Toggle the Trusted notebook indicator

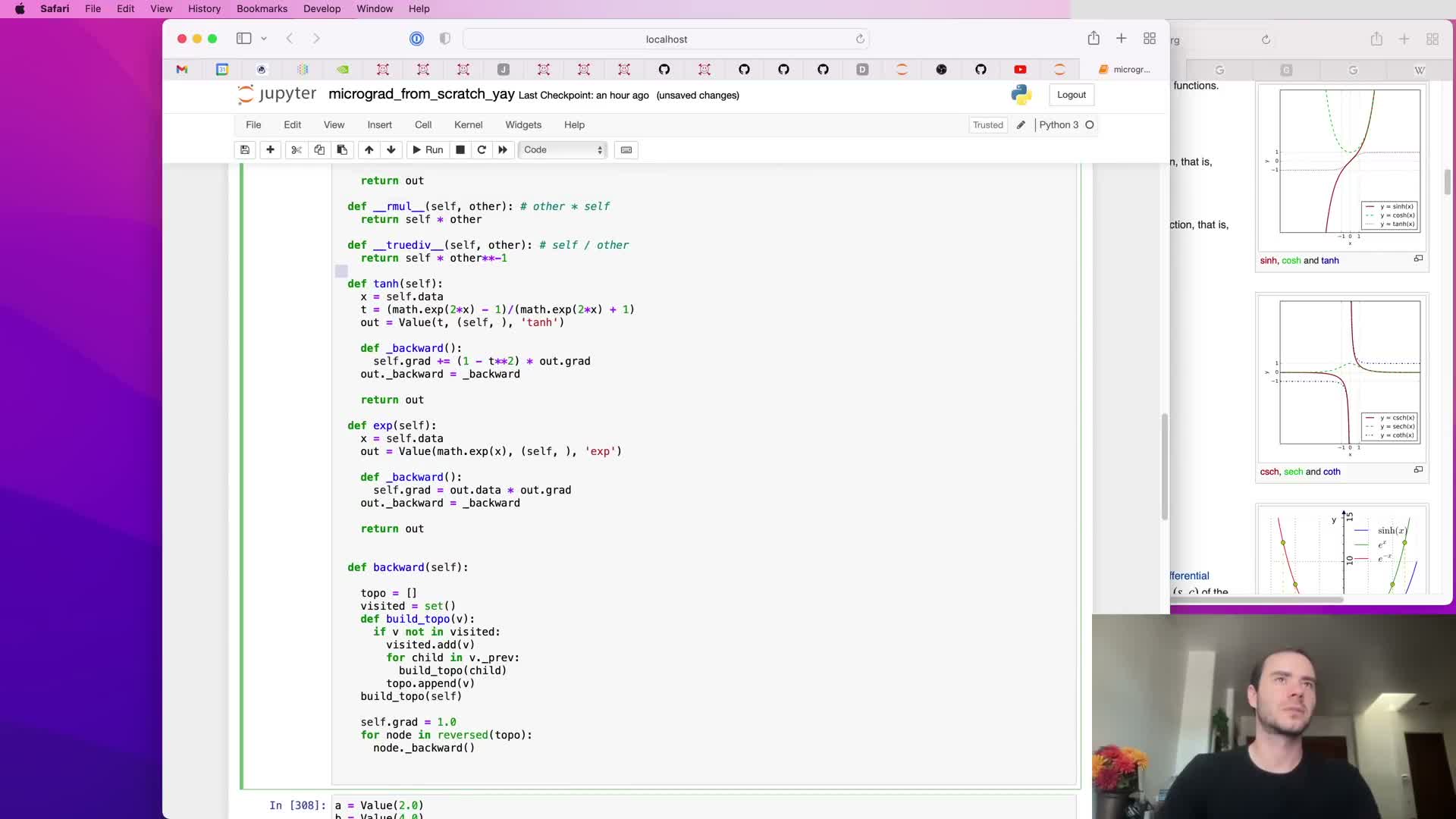tap(987, 125)
